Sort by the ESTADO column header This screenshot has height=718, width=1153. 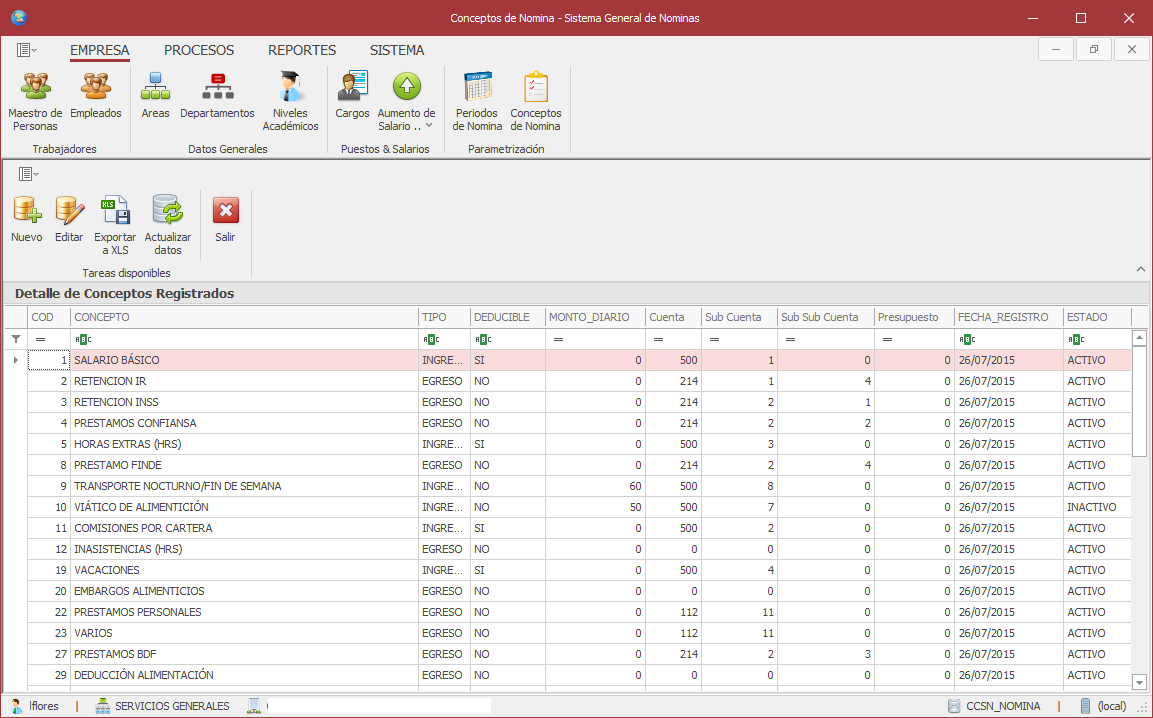tap(1097, 317)
